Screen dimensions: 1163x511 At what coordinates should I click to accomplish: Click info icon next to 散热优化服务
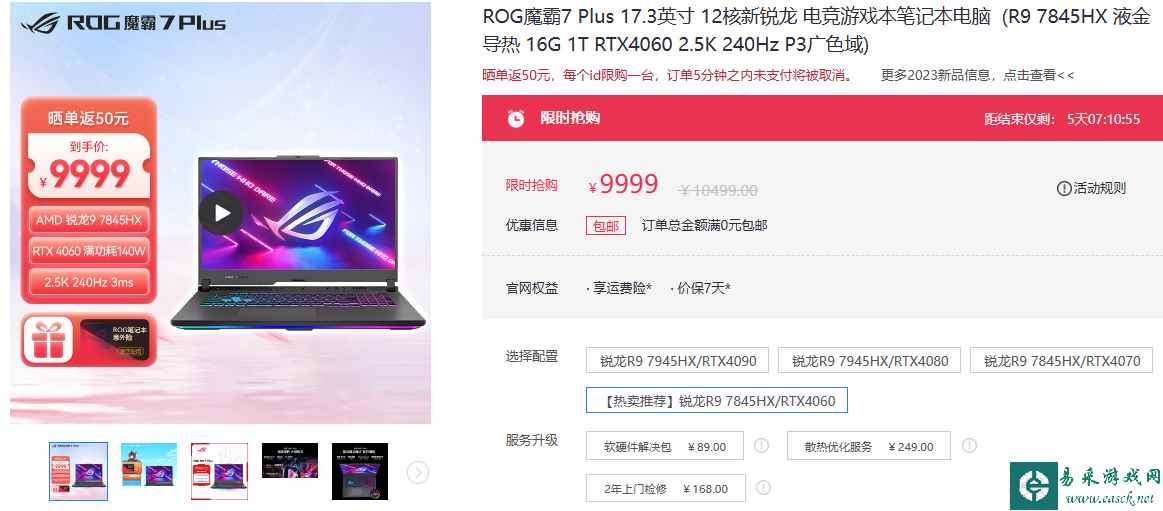pos(969,446)
